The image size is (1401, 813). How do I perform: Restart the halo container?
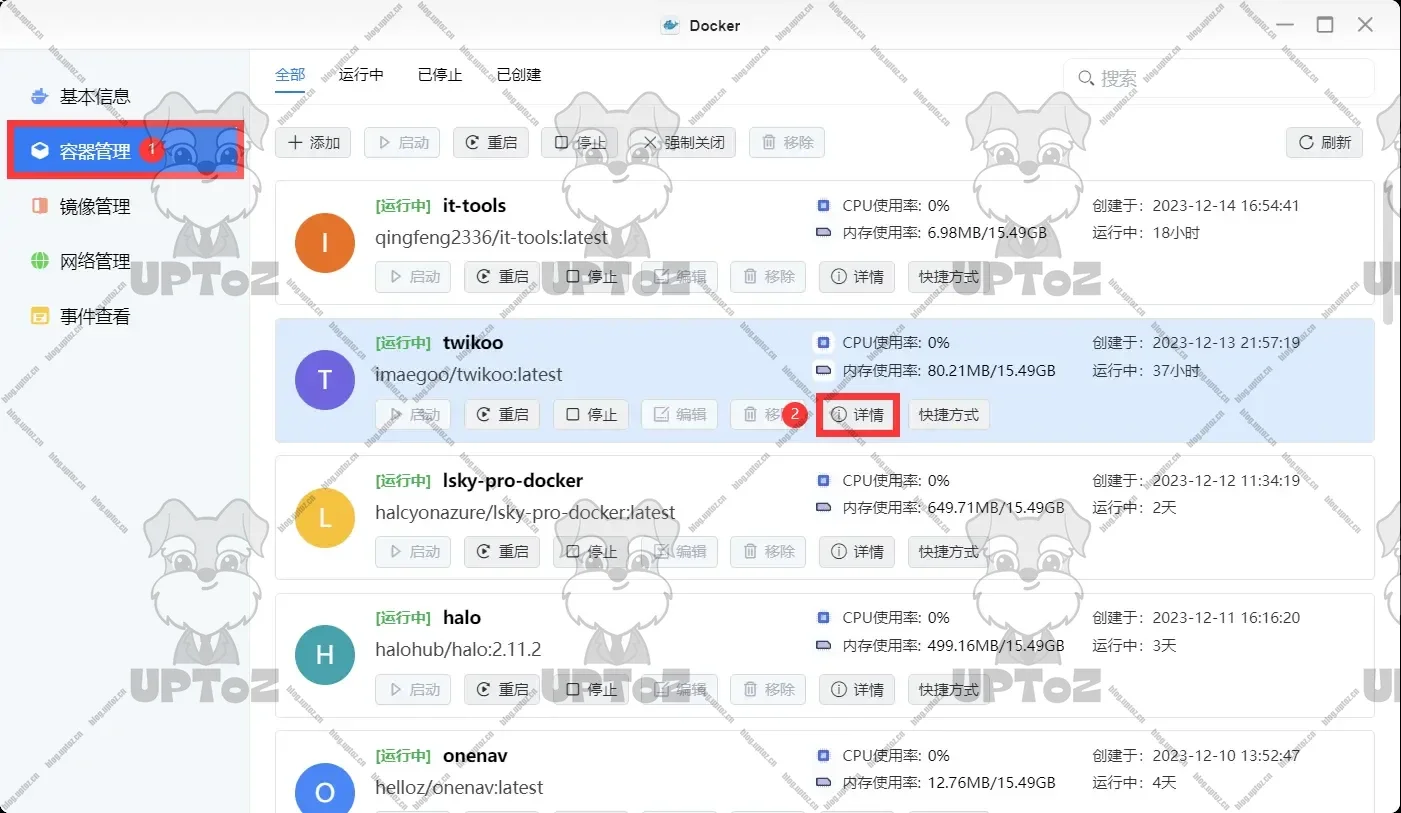[x=502, y=689]
